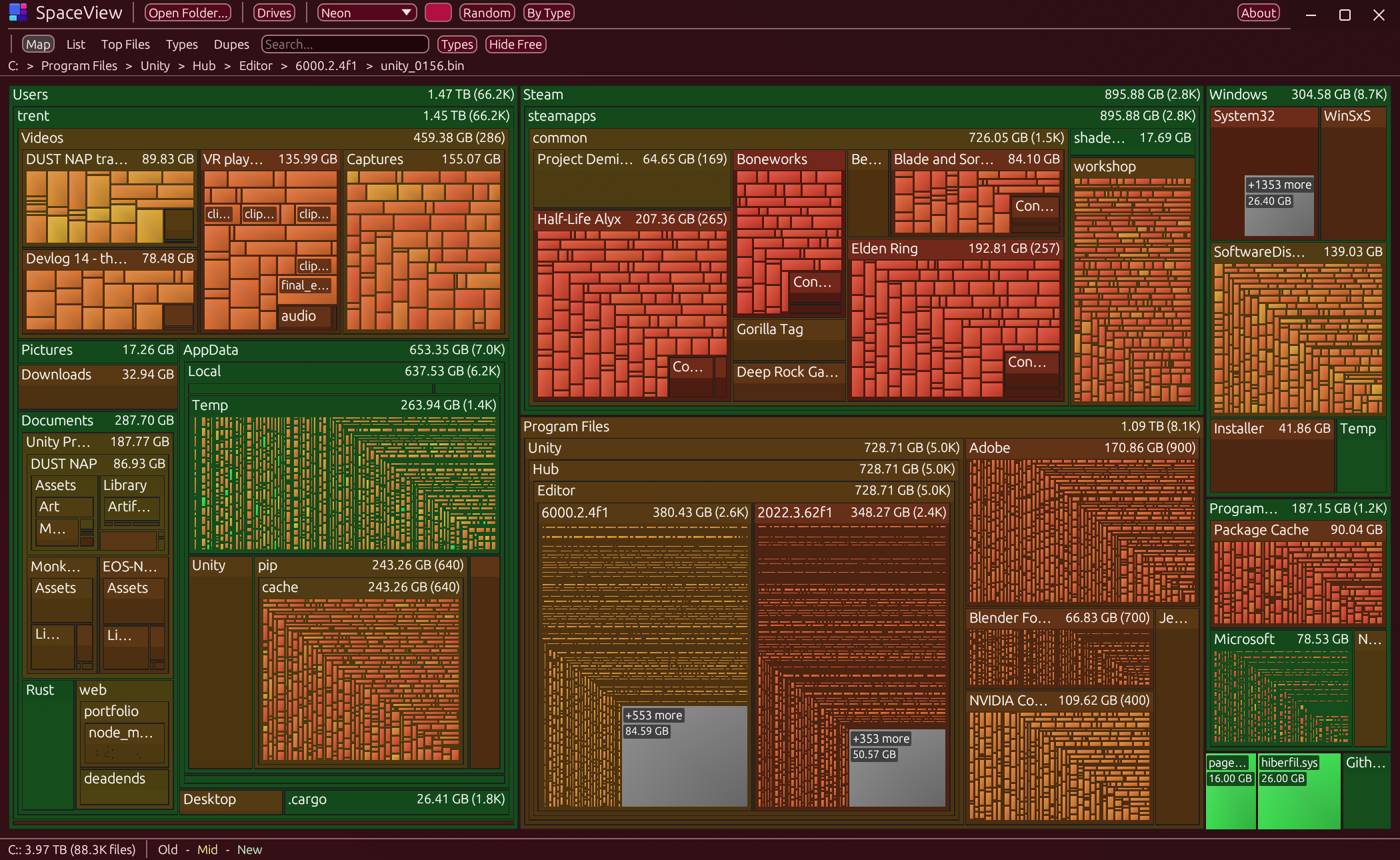This screenshot has height=860, width=1400.
Task: Select the Windows folder header
Action: point(1298,95)
